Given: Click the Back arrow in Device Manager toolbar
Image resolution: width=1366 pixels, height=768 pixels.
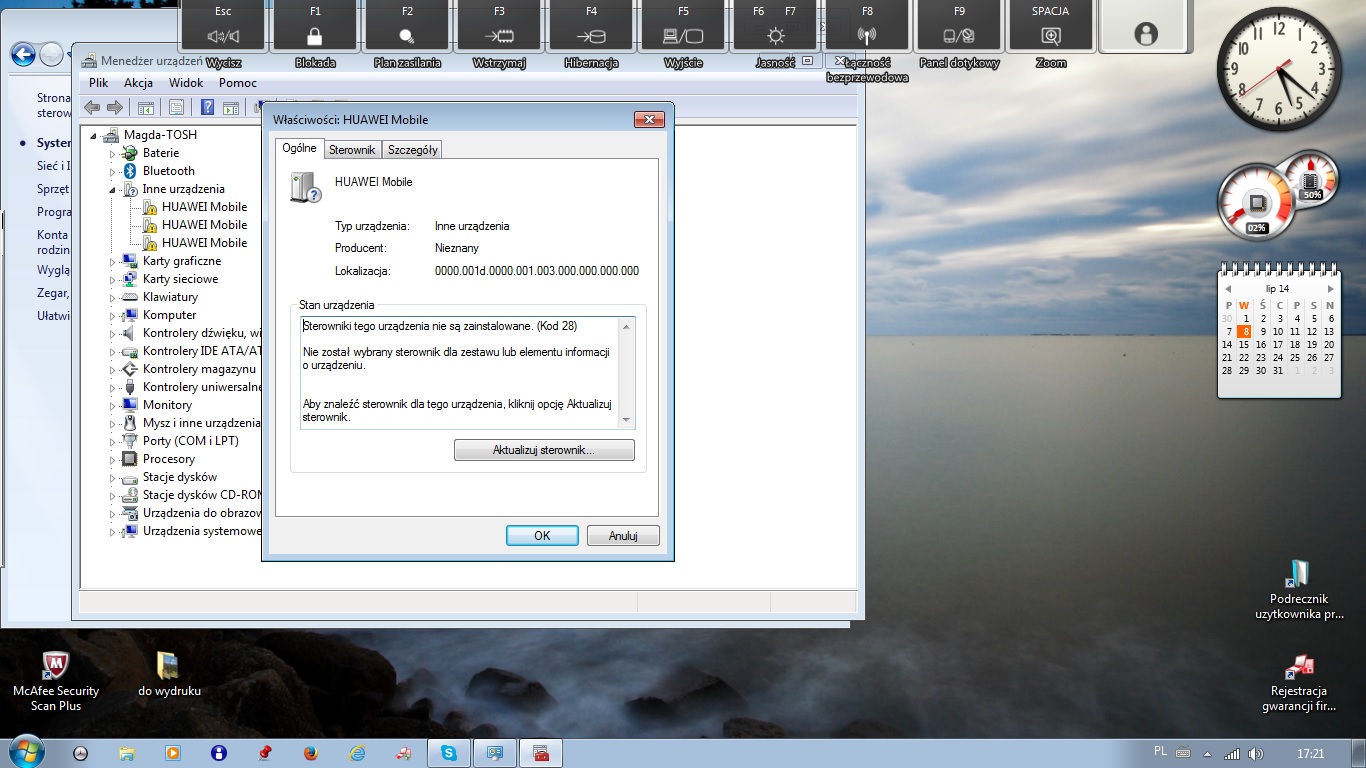Looking at the screenshot, I should pos(92,108).
